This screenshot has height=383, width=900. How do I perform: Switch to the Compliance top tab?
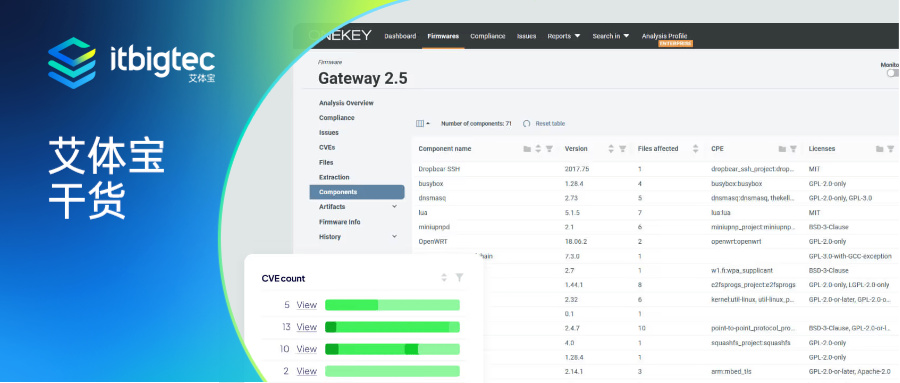tap(488, 36)
